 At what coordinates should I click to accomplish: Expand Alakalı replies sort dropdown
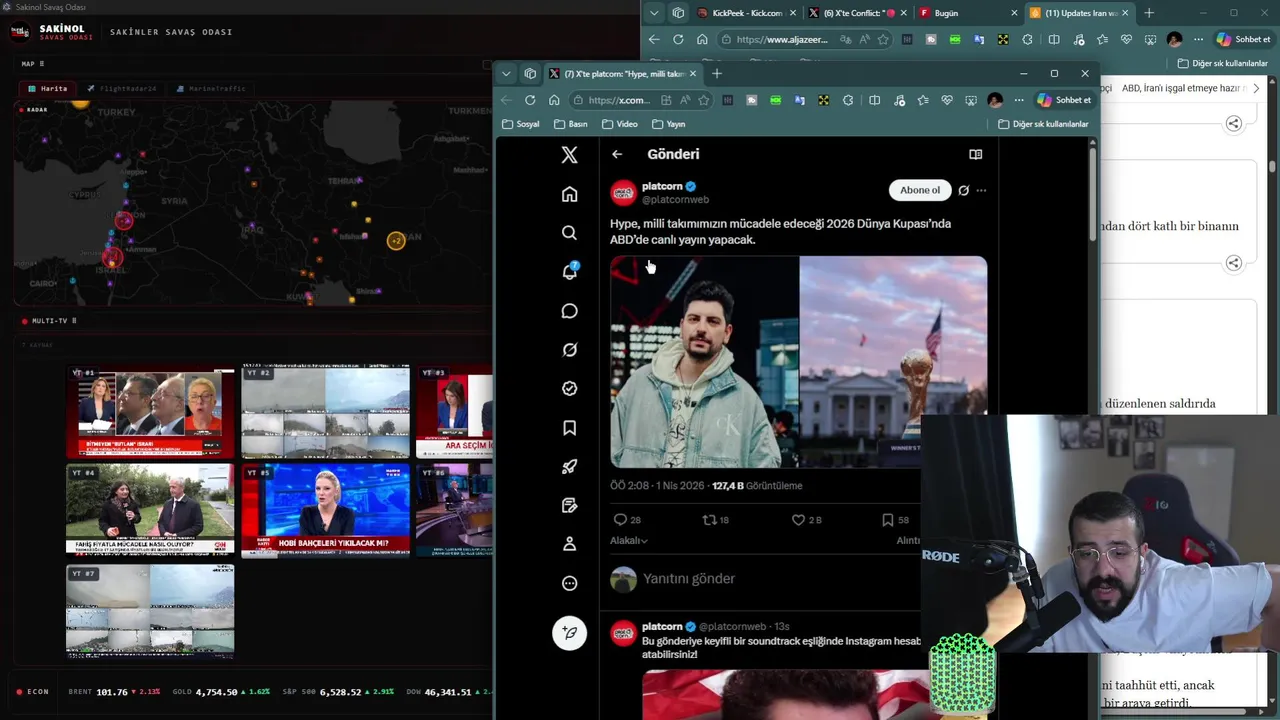tap(629, 540)
